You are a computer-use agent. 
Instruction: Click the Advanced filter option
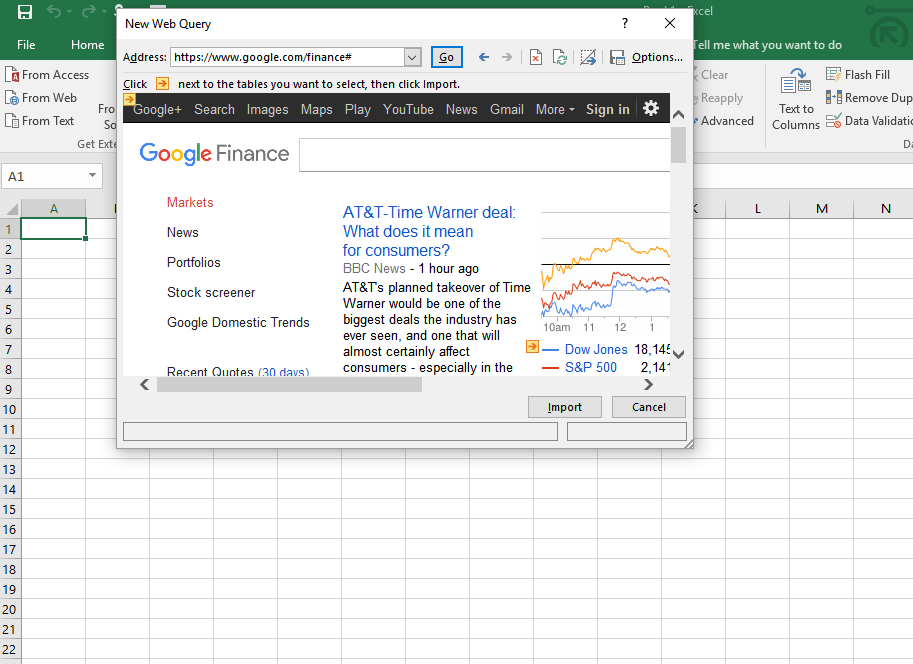point(727,121)
